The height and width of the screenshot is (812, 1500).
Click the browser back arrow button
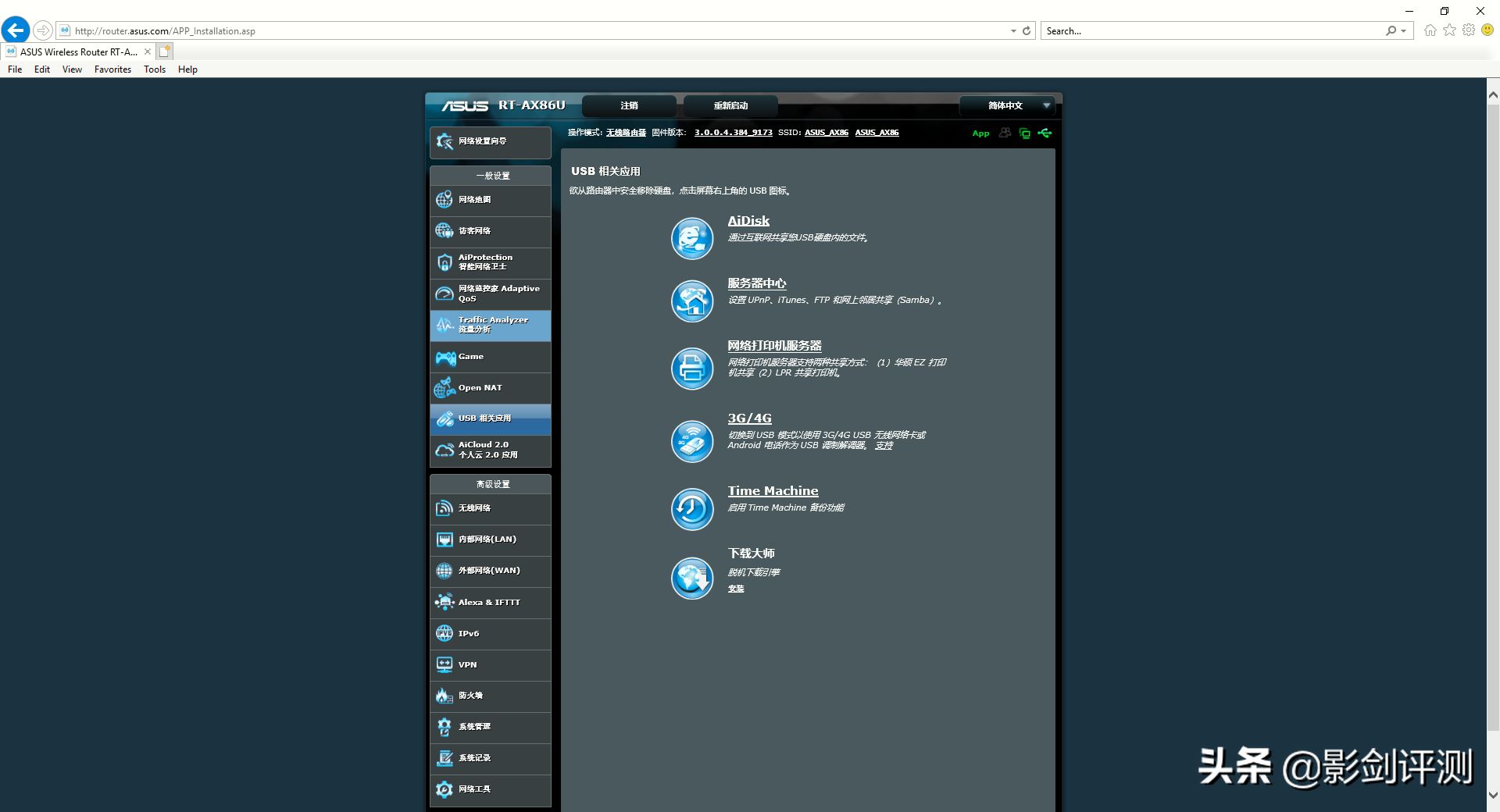click(16, 30)
